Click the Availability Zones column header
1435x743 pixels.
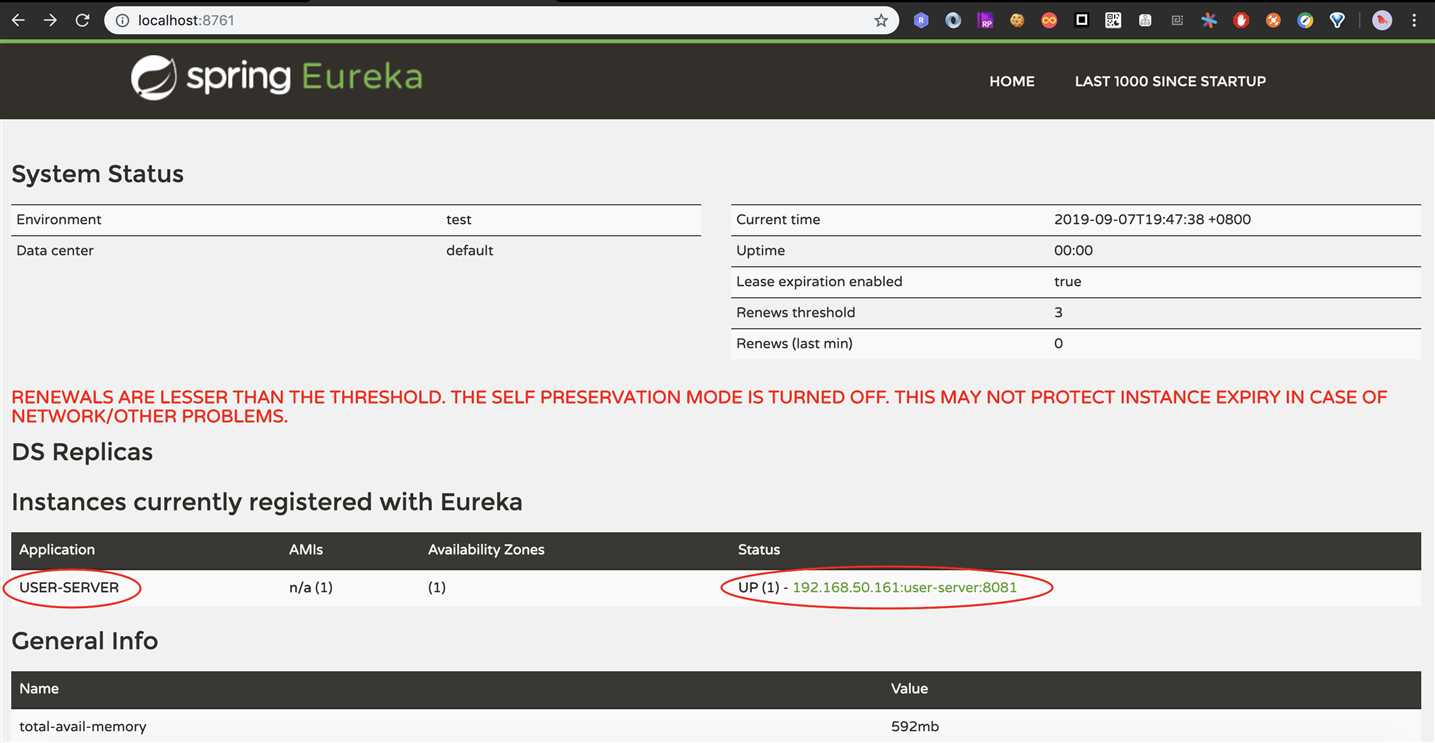pos(486,549)
